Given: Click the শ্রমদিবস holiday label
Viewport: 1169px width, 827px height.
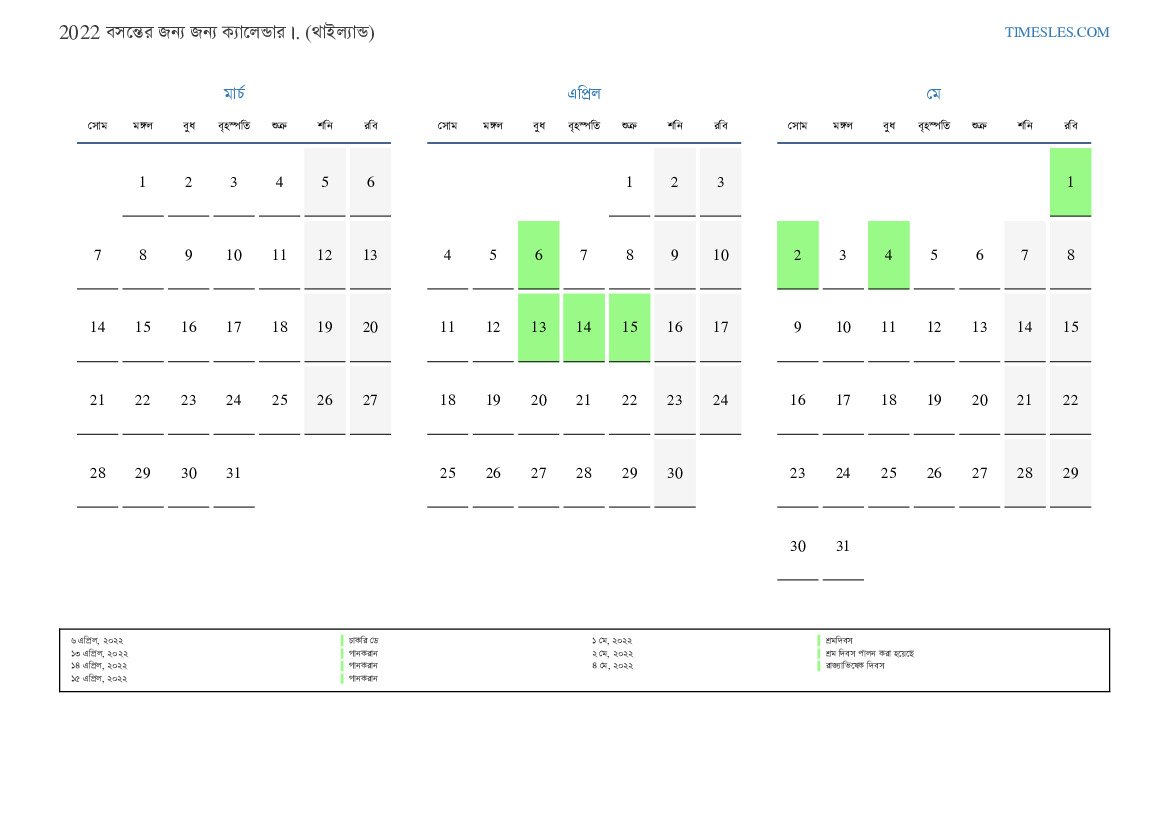Looking at the screenshot, I should [x=839, y=641].
